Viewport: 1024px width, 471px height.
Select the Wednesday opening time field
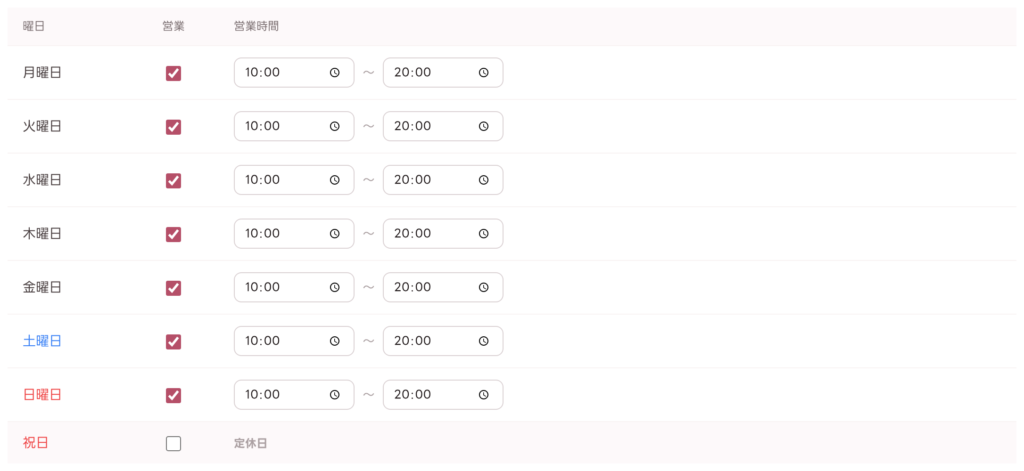pos(294,180)
